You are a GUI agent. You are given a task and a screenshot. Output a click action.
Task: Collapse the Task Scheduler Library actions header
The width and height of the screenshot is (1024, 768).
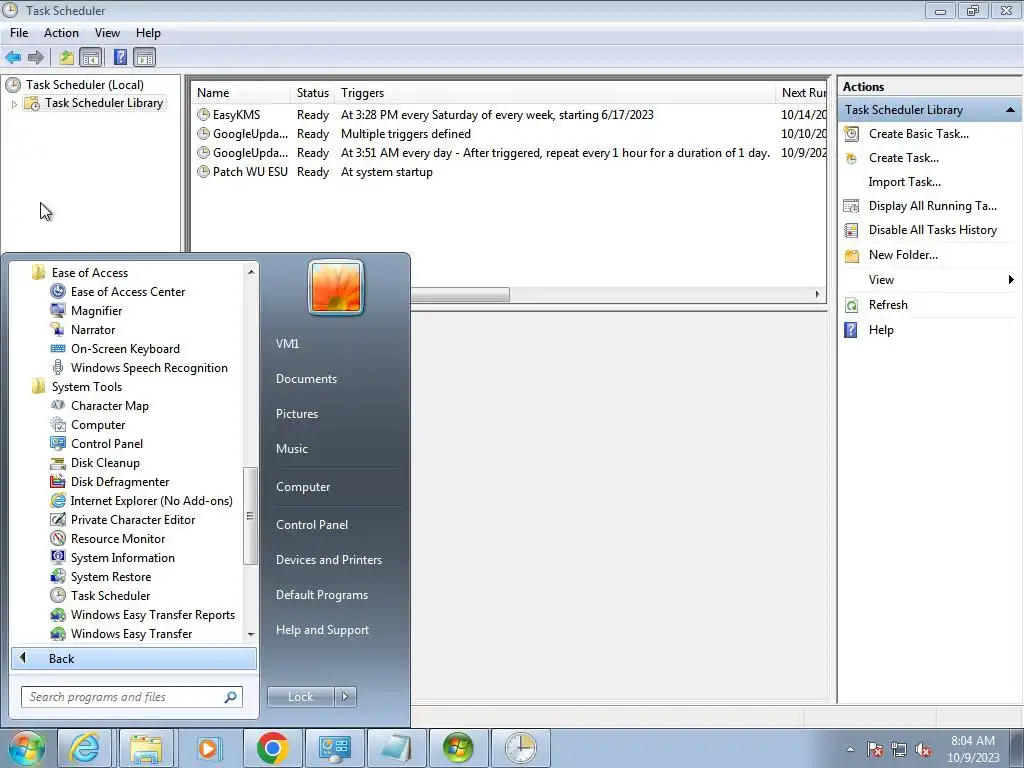coord(1010,110)
